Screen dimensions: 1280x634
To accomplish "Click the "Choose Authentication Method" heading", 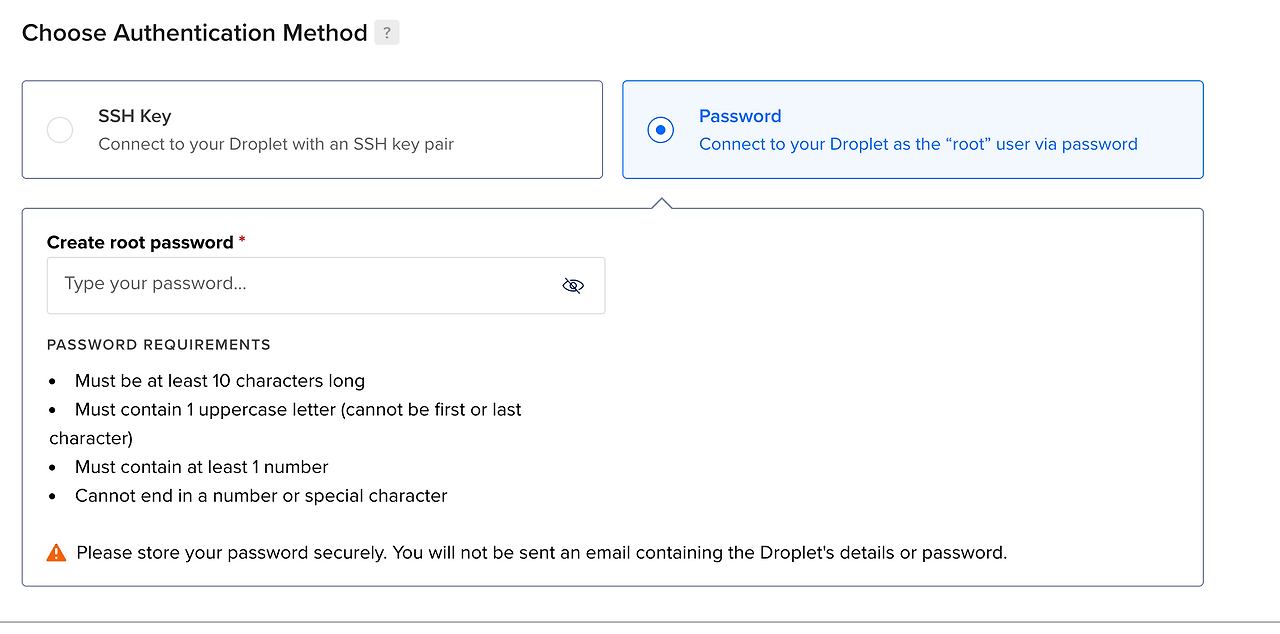I will [195, 33].
